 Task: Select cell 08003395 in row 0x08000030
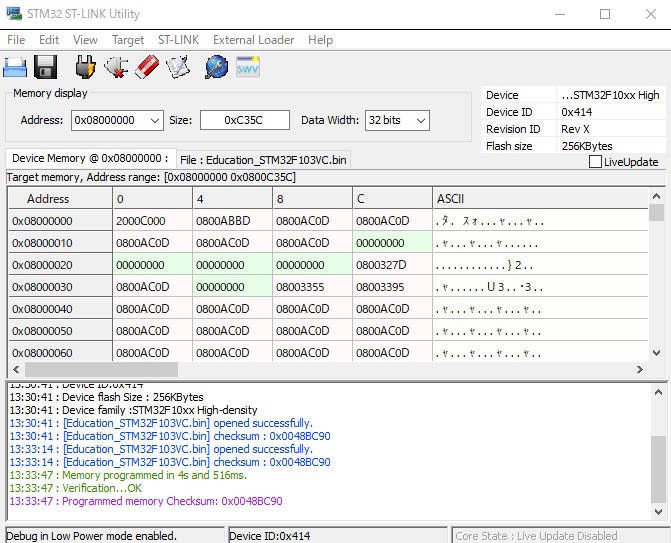click(392, 287)
